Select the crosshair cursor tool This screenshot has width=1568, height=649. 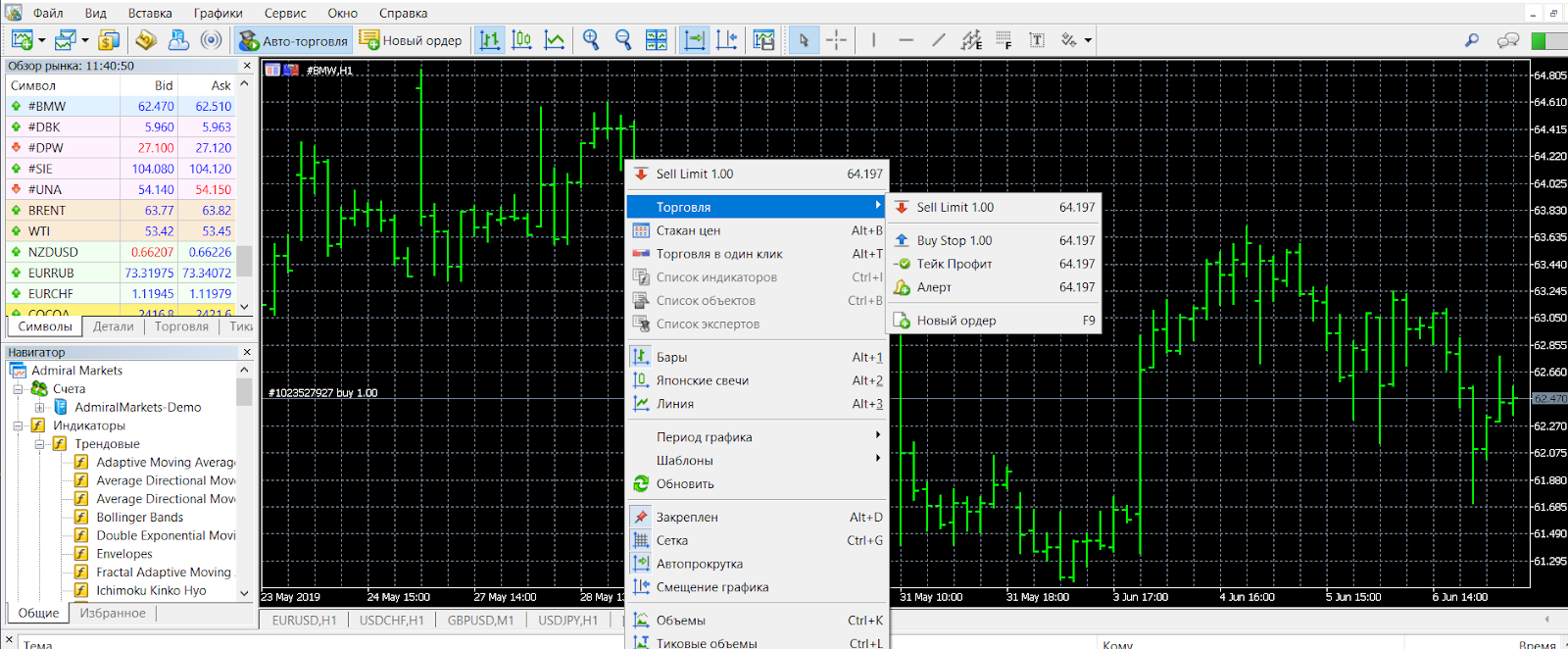[836, 40]
